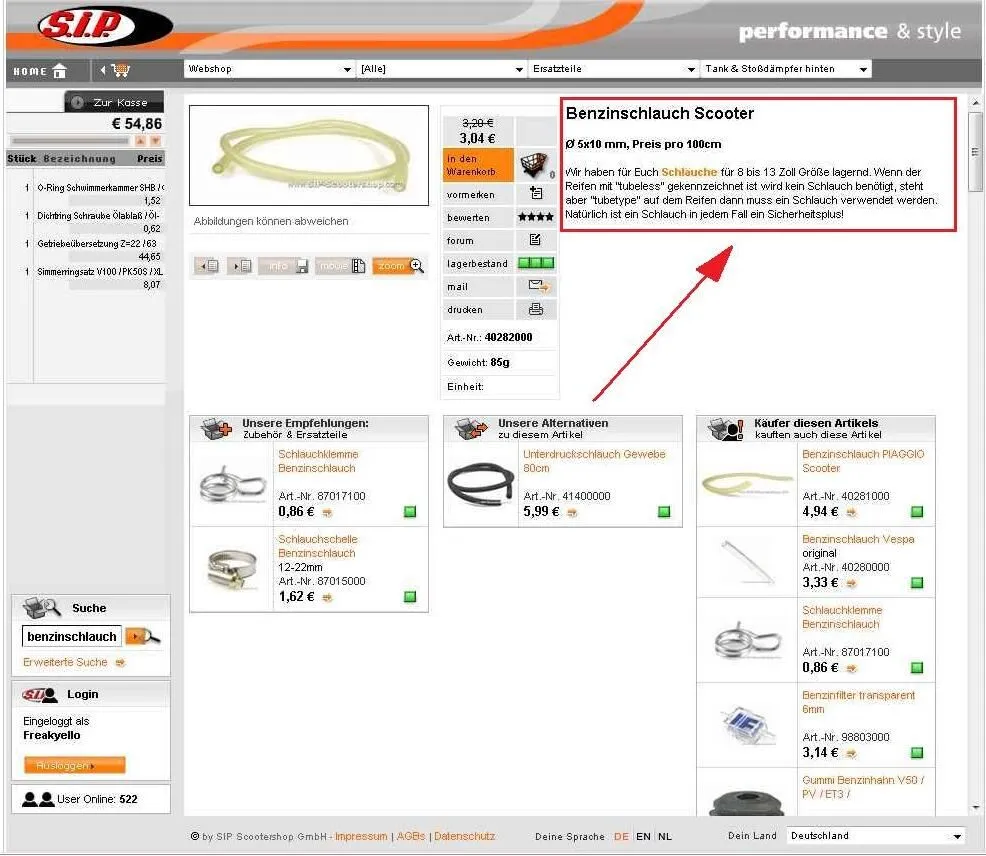The image size is (986, 856).
Task: Rate the product via the bewerten stars
Action: point(535,217)
